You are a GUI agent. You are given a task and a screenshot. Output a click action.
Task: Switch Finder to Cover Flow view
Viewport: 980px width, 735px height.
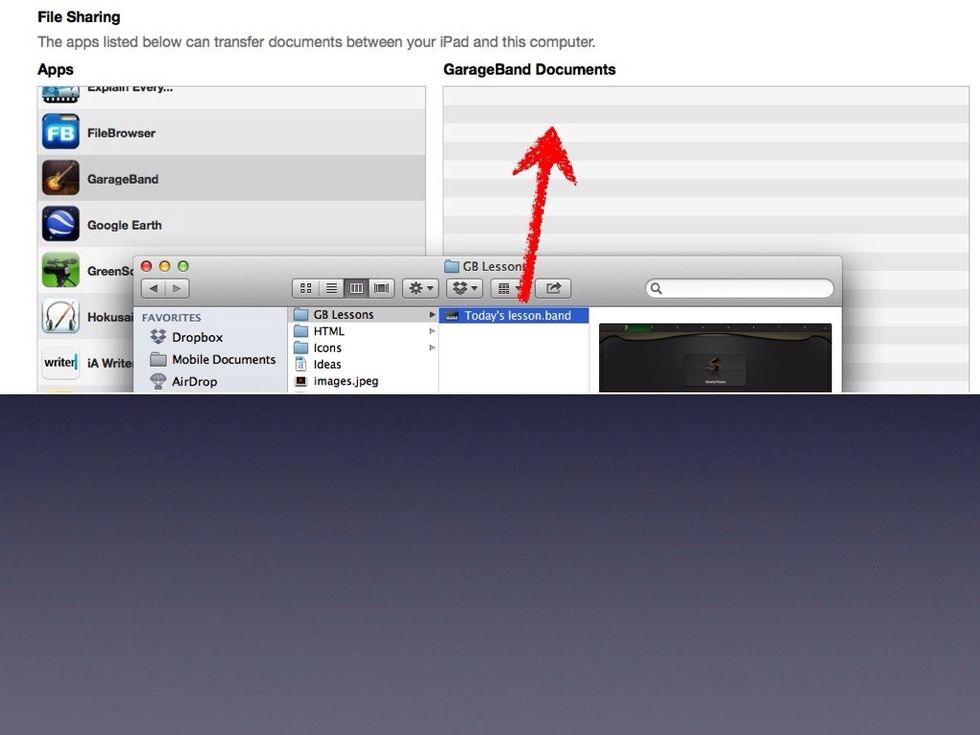(x=381, y=287)
